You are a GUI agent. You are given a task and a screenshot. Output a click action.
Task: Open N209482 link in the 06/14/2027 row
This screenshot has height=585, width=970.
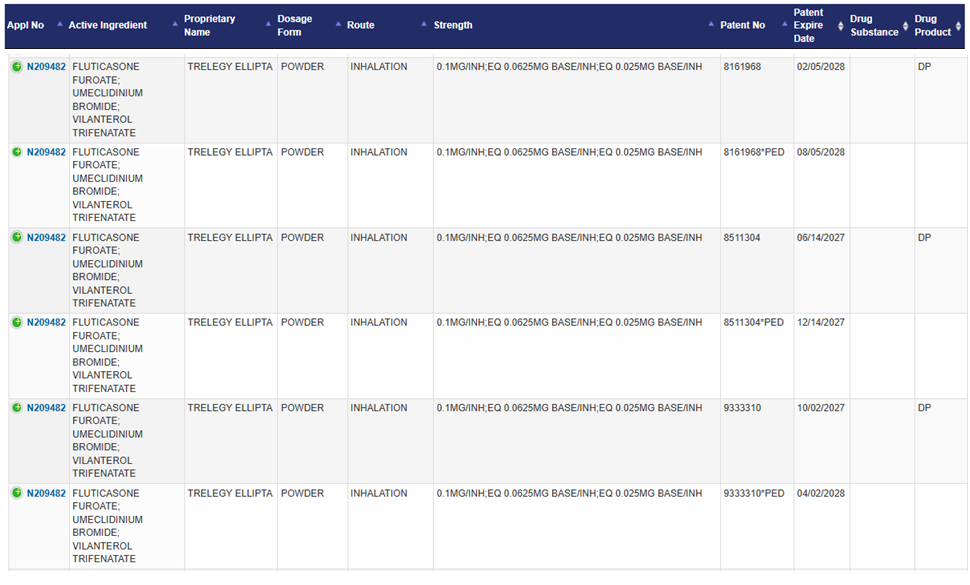pyautogui.click(x=46, y=237)
